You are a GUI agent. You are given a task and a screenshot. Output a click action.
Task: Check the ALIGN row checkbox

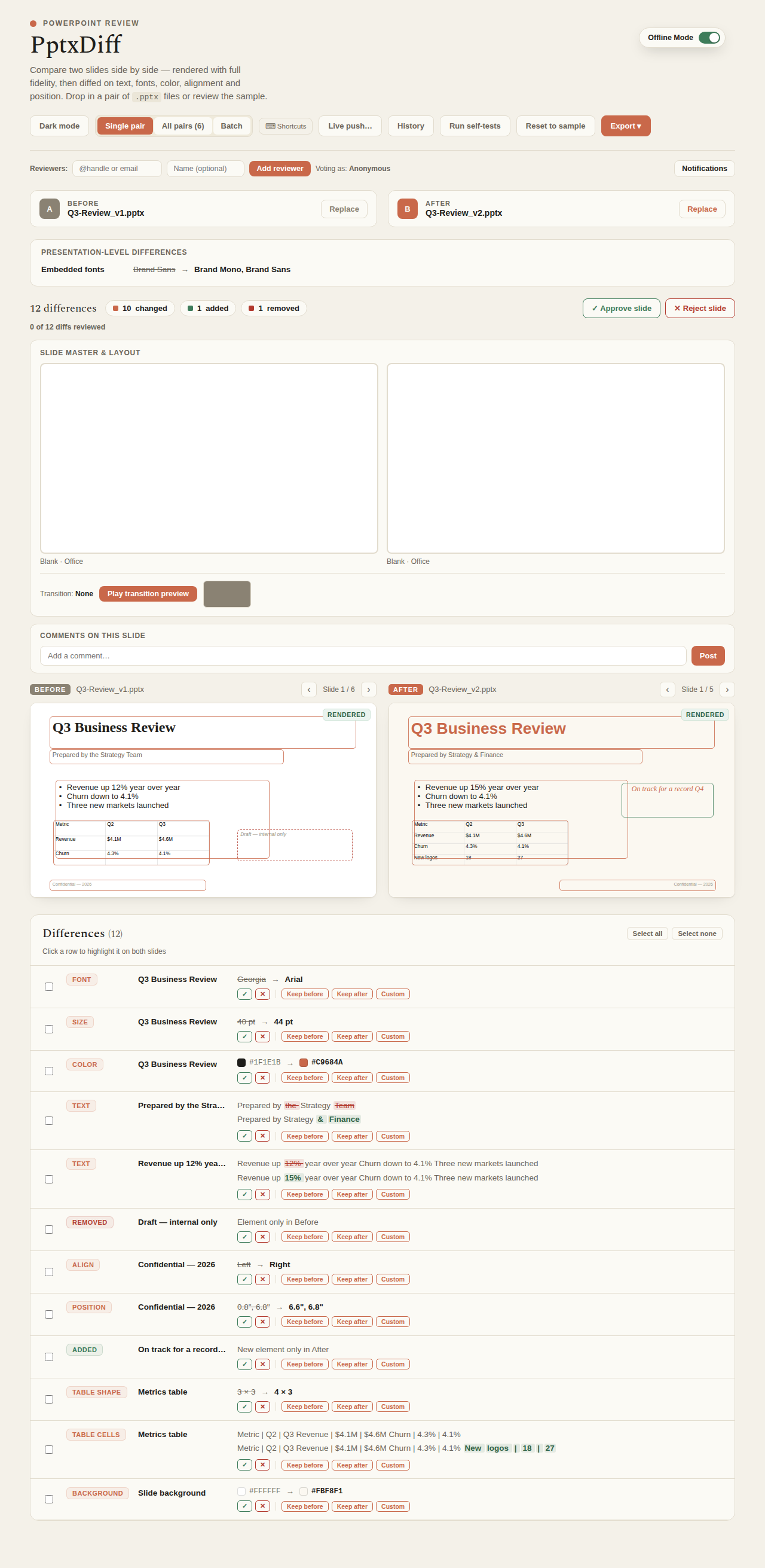(48, 1272)
